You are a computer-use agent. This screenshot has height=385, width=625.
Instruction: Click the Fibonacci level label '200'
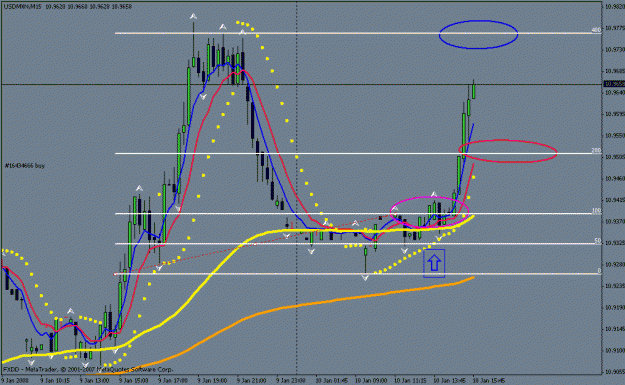coord(596,150)
